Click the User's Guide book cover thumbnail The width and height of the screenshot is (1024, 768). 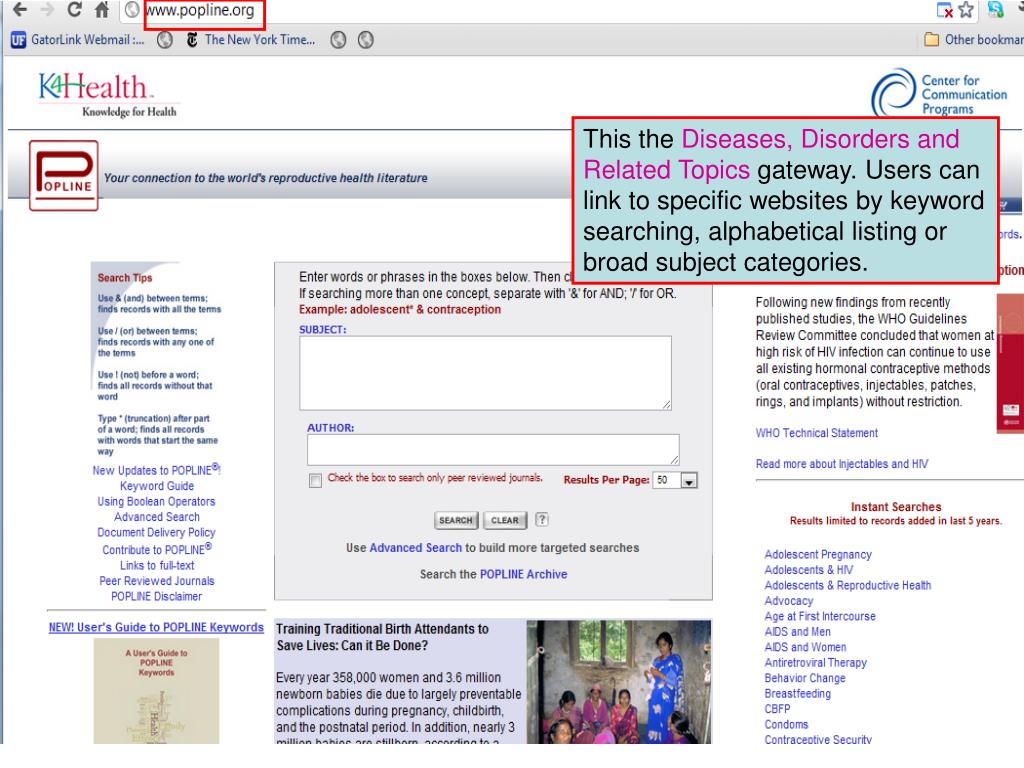(x=156, y=691)
